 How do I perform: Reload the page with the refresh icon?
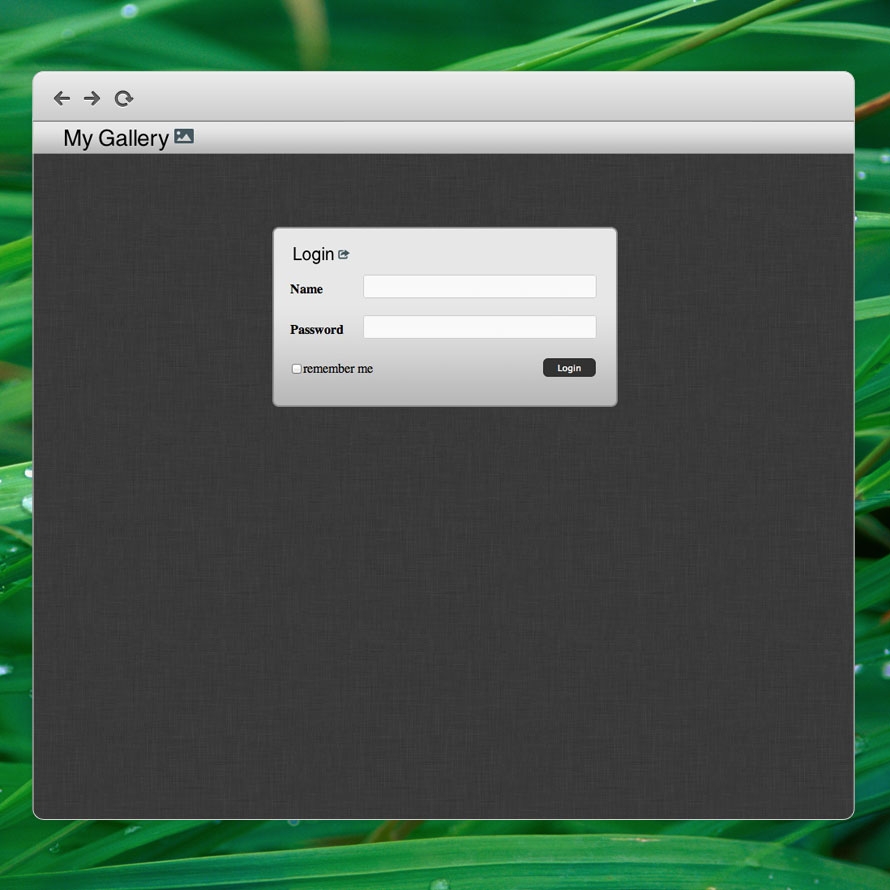(x=124, y=98)
